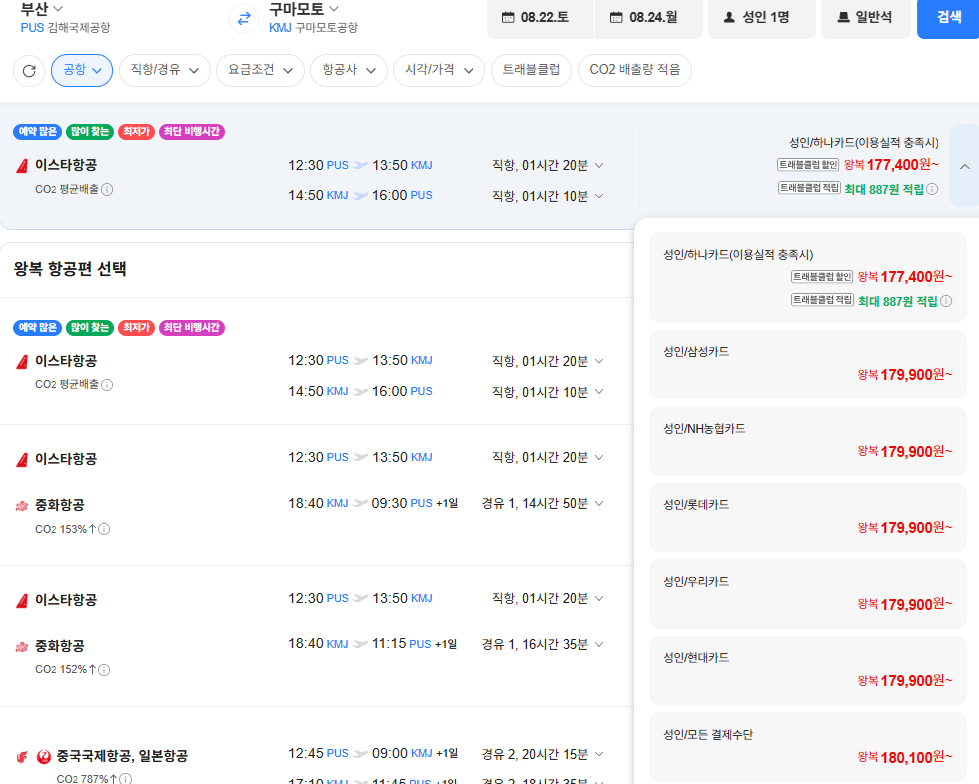Choose the 성인/현대카드 fare option
The width and height of the screenshot is (979, 784).
(x=808, y=670)
